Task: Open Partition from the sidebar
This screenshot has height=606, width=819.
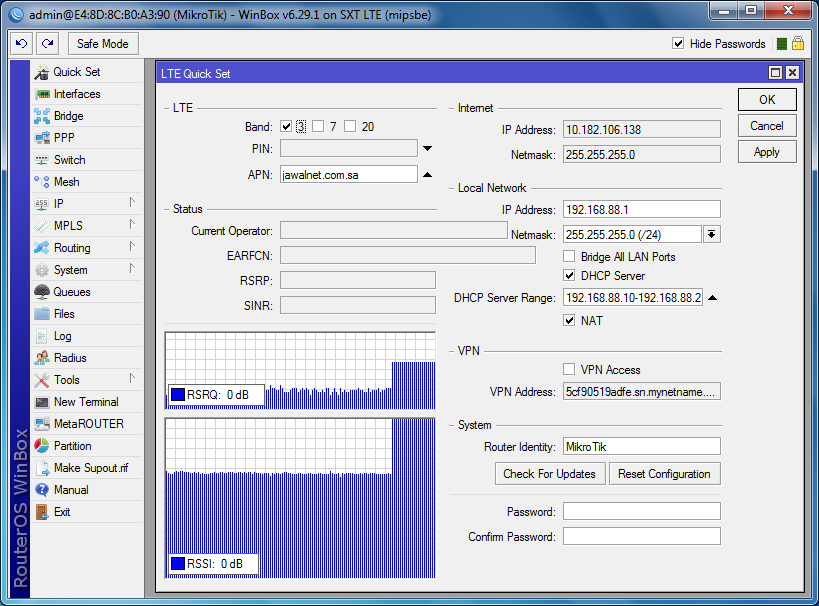Action: [72, 446]
